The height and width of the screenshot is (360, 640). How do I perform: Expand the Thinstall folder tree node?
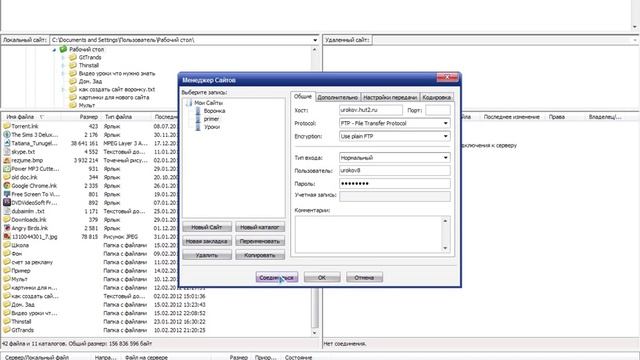click(63, 65)
